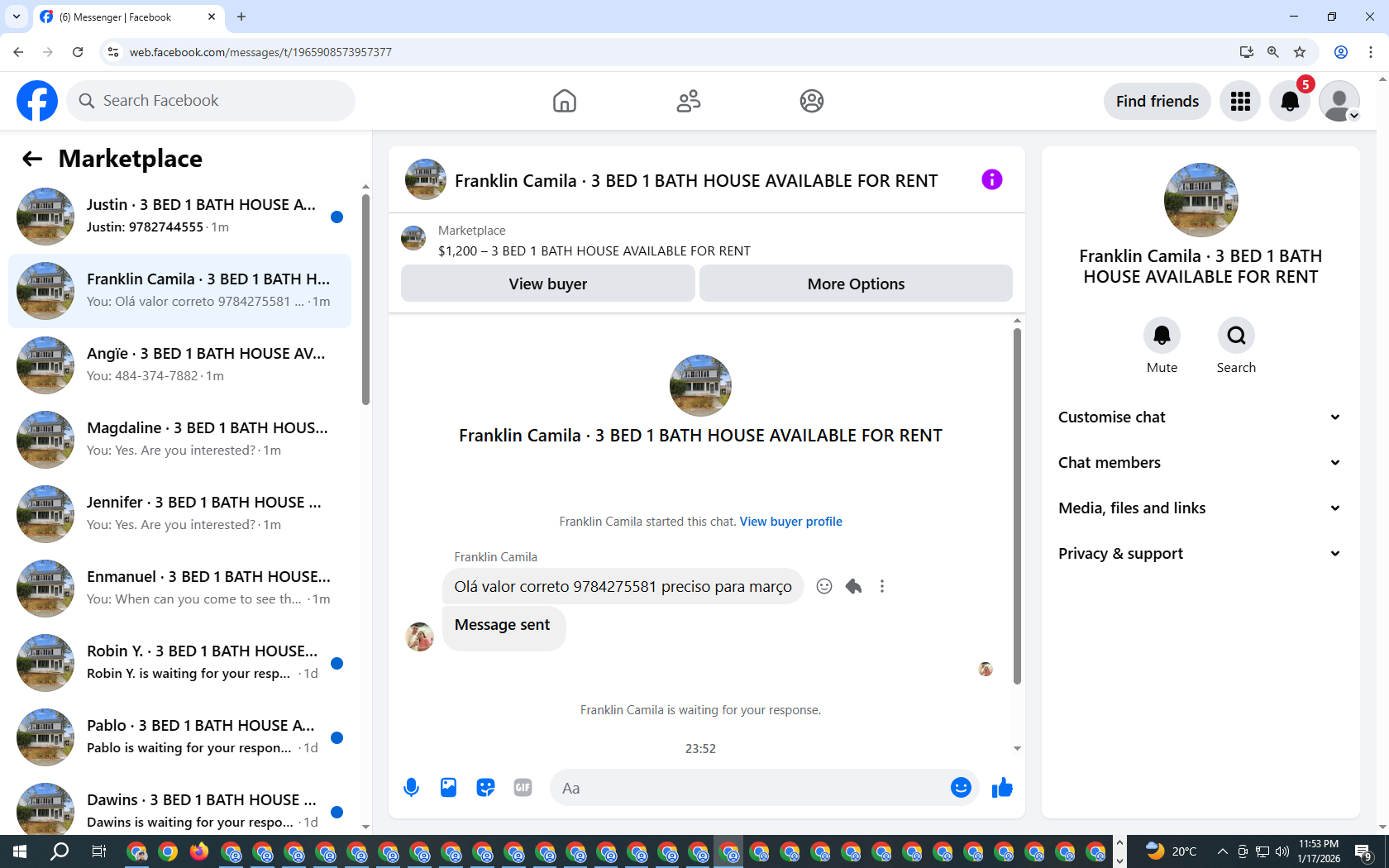The width and height of the screenshot is (1389, 868).
Task: Open Jennifer's conversation in the list
Action: [179, 514]
